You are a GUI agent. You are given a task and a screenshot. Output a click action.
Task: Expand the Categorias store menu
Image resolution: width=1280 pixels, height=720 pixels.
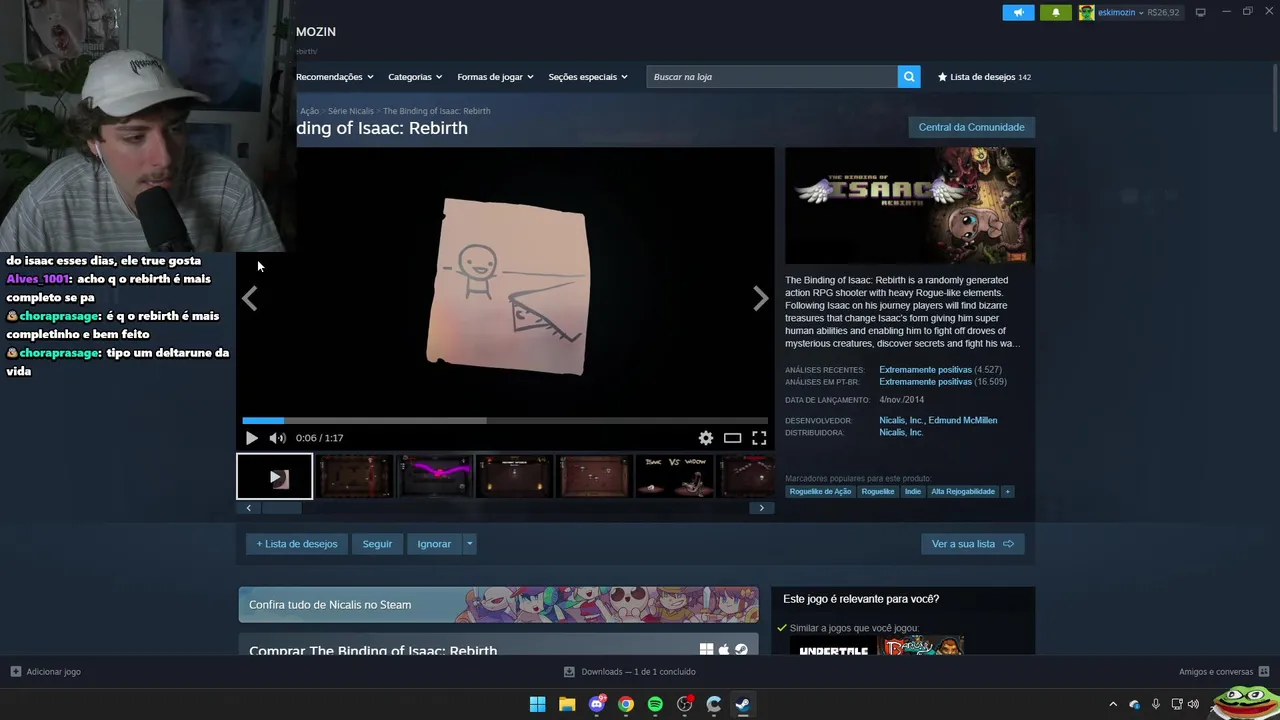tap(415, 77)
